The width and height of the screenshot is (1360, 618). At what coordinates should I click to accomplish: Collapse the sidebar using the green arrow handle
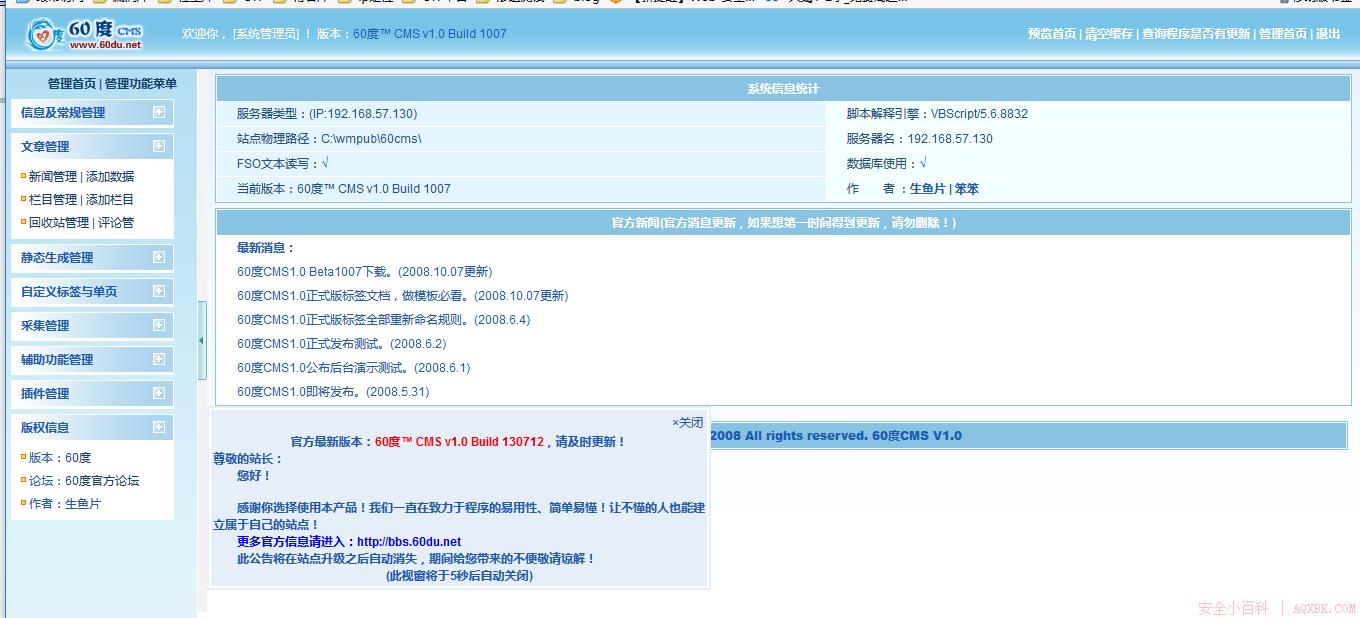click(201, 341)
